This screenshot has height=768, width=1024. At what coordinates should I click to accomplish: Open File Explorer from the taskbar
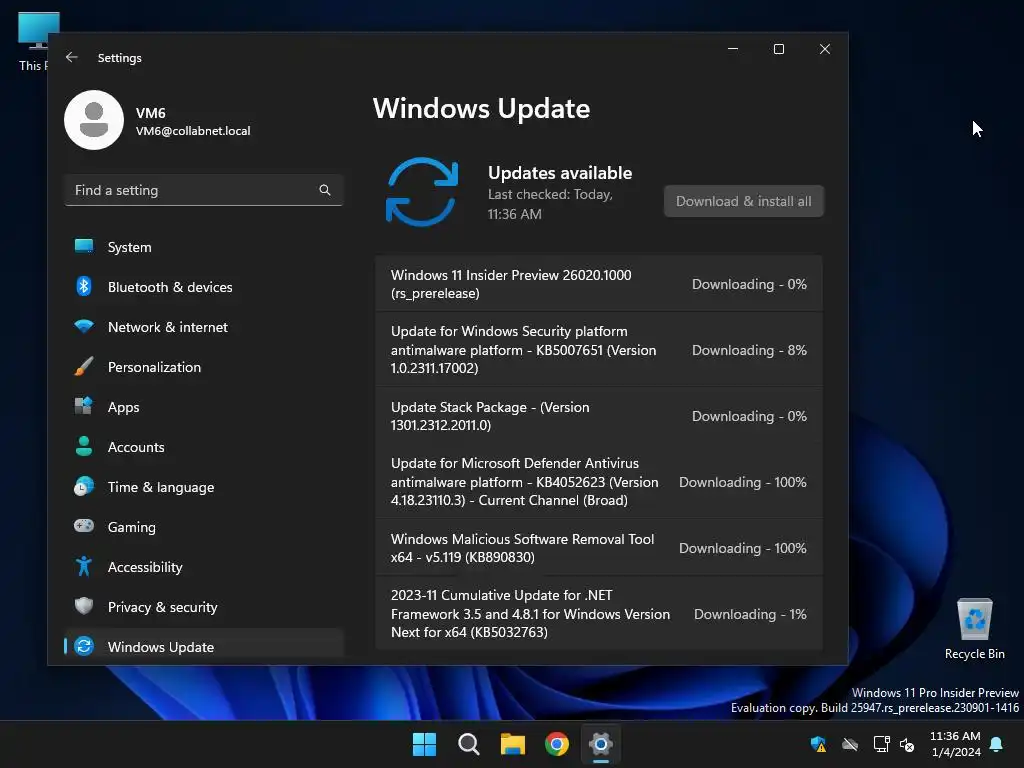513,744
